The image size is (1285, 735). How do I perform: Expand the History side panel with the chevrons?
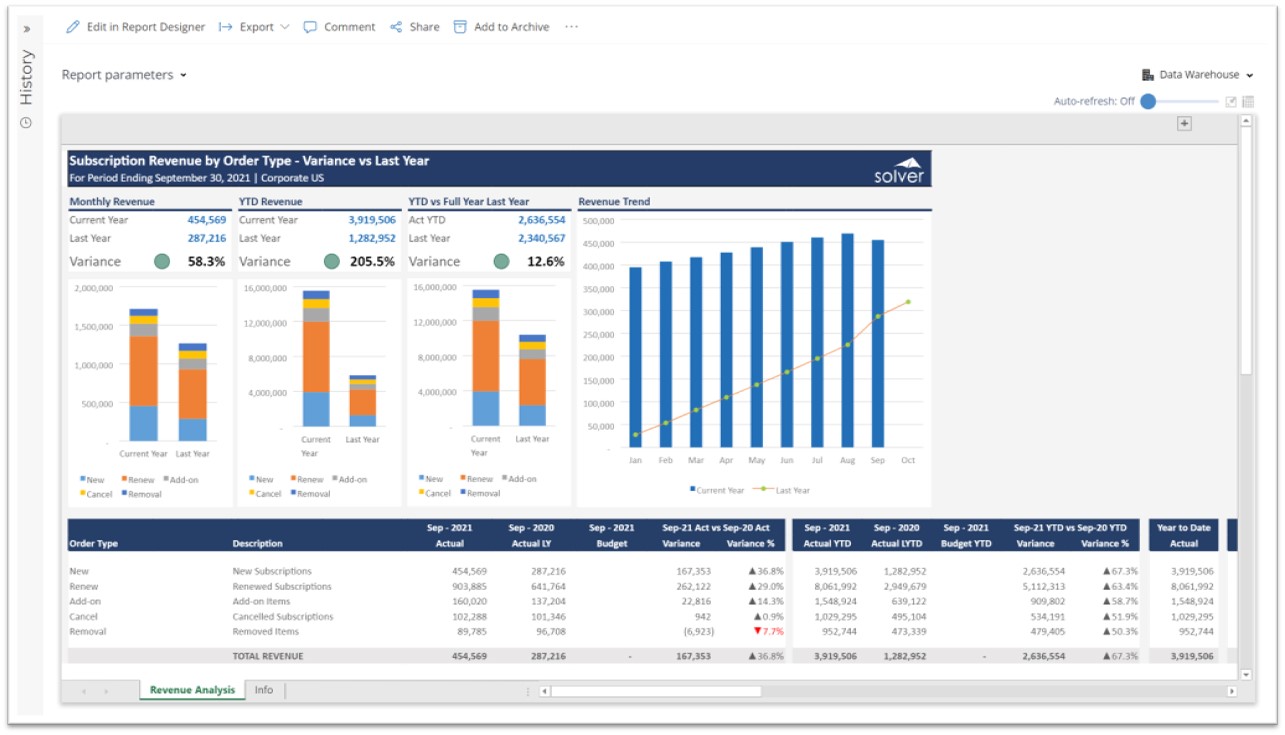pos(27,29)
